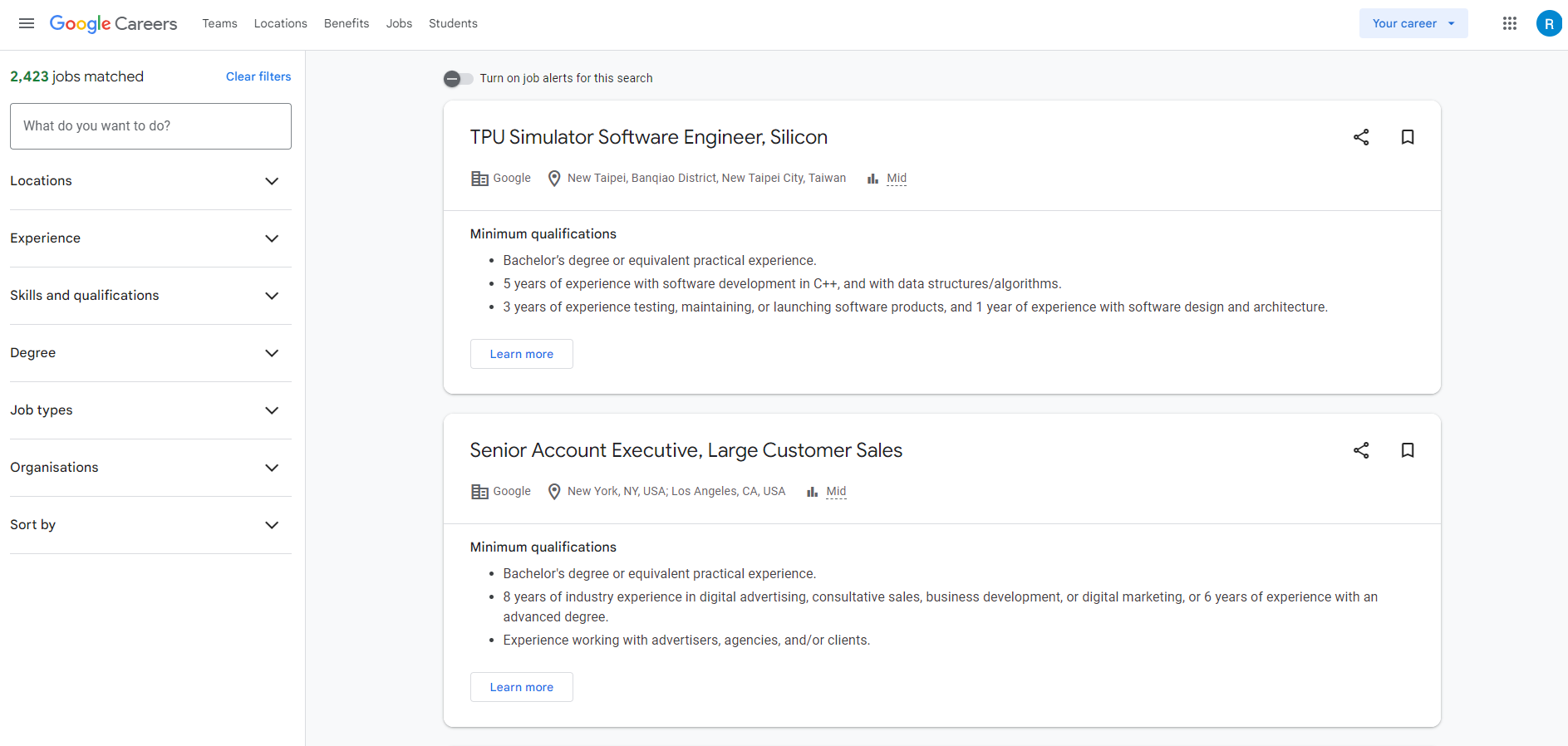The height and width of the screenshot is (746, 1568).
Task: Click Mid level label on TPU job
Action: (x=897, y=179)
